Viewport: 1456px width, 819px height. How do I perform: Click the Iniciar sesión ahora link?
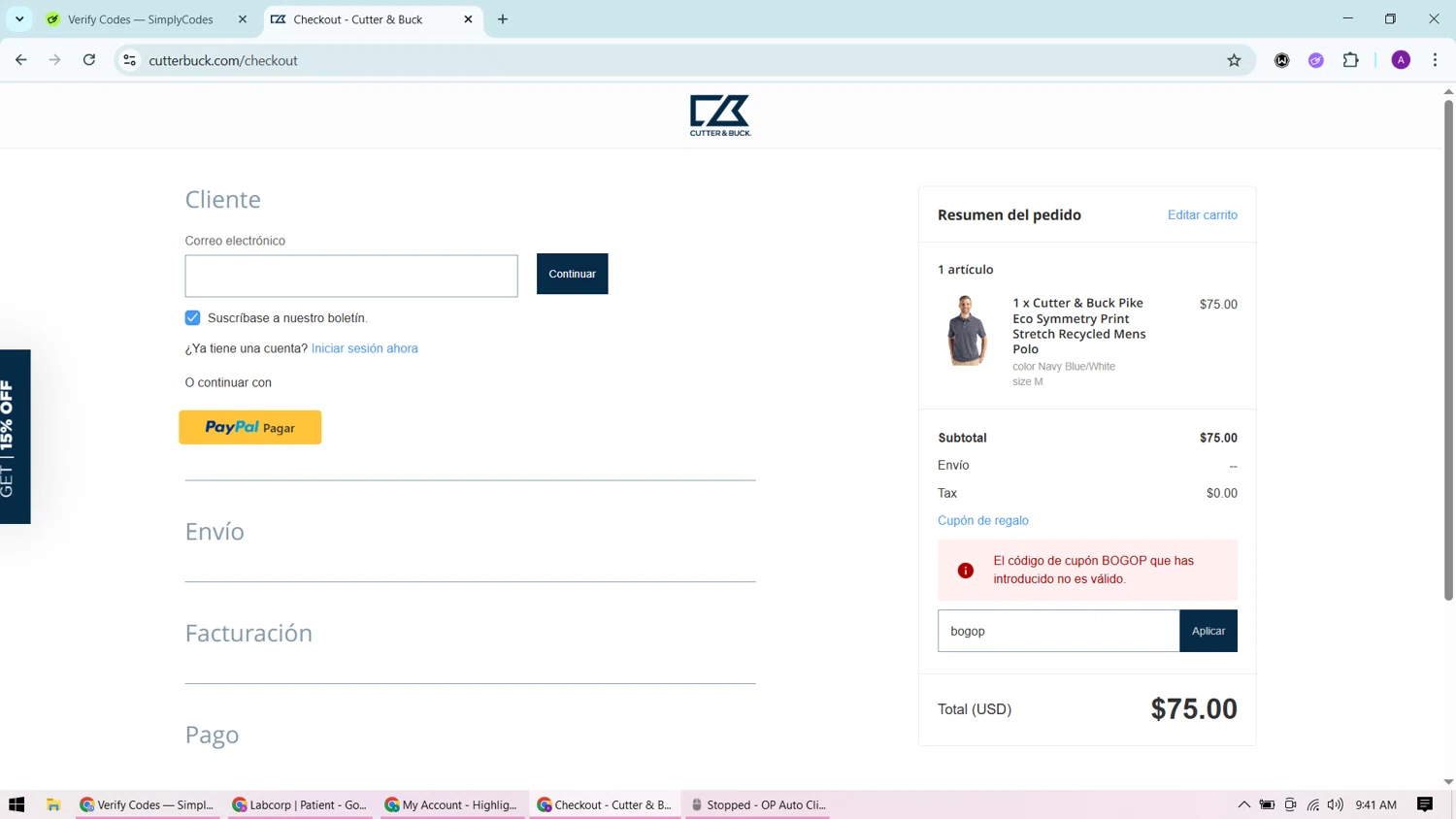365,348
